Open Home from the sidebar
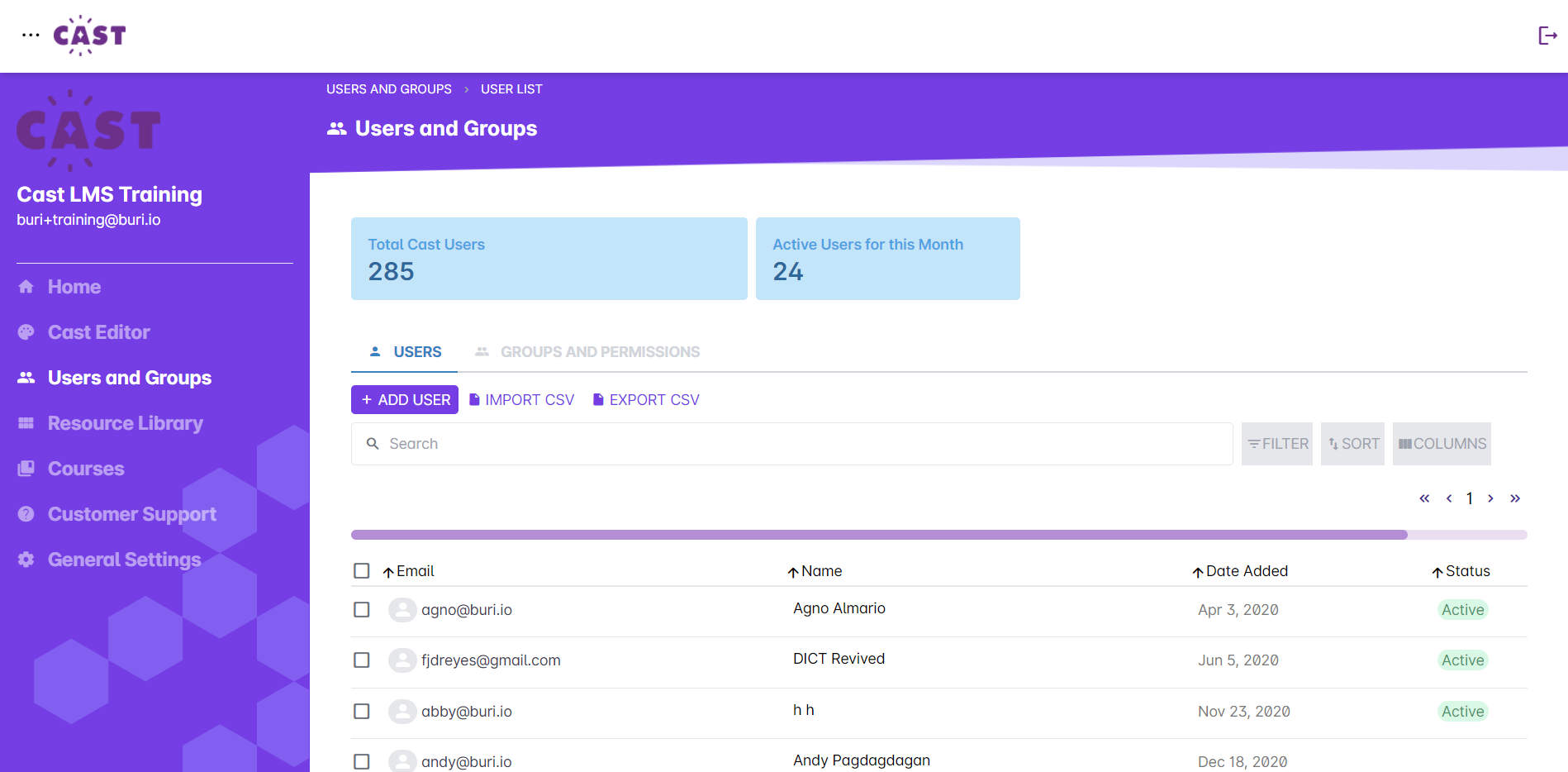 click(x=74, y=287)
